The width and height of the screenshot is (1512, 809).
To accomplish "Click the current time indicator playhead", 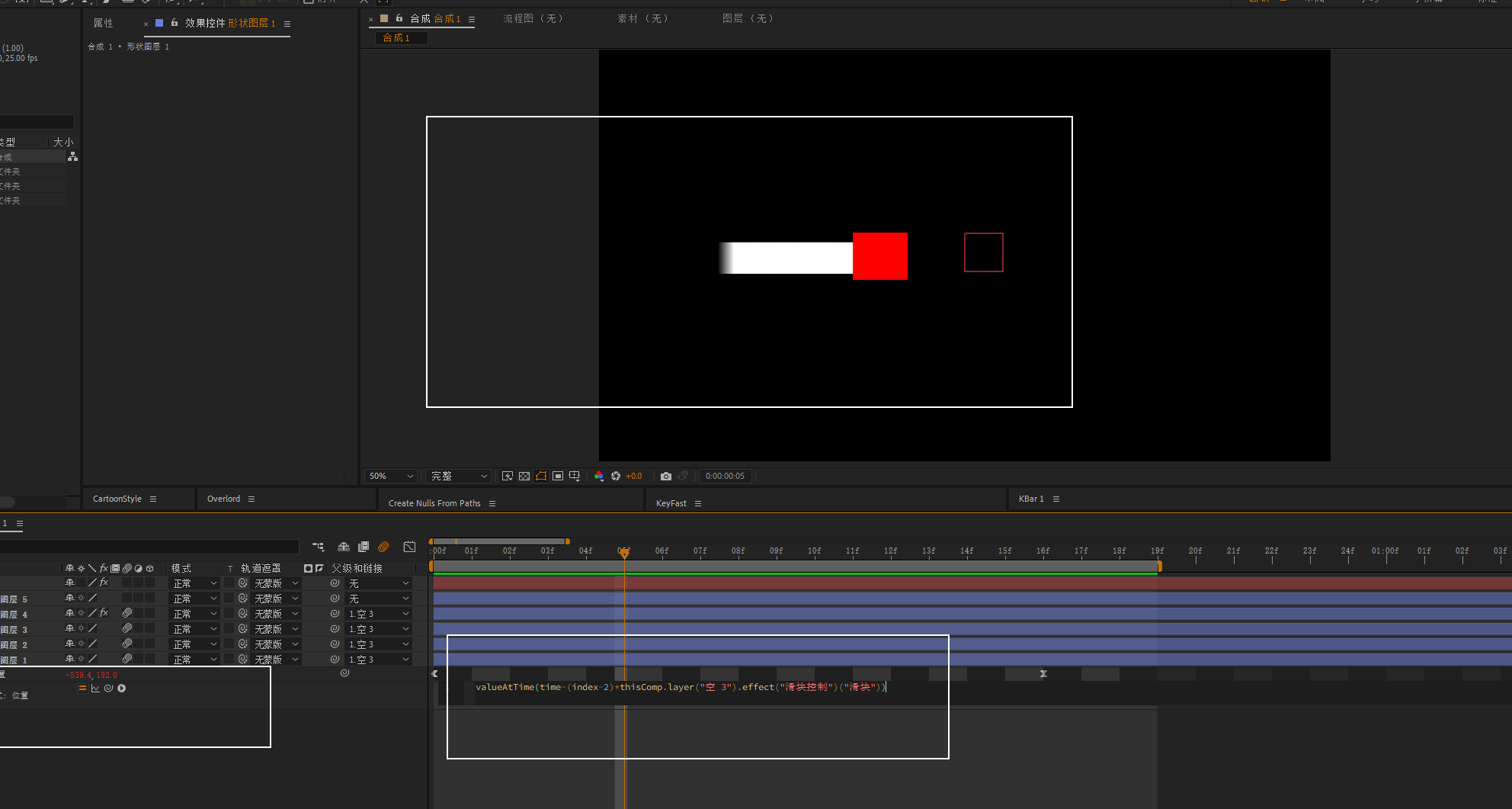I will click(x=624, y=552).
